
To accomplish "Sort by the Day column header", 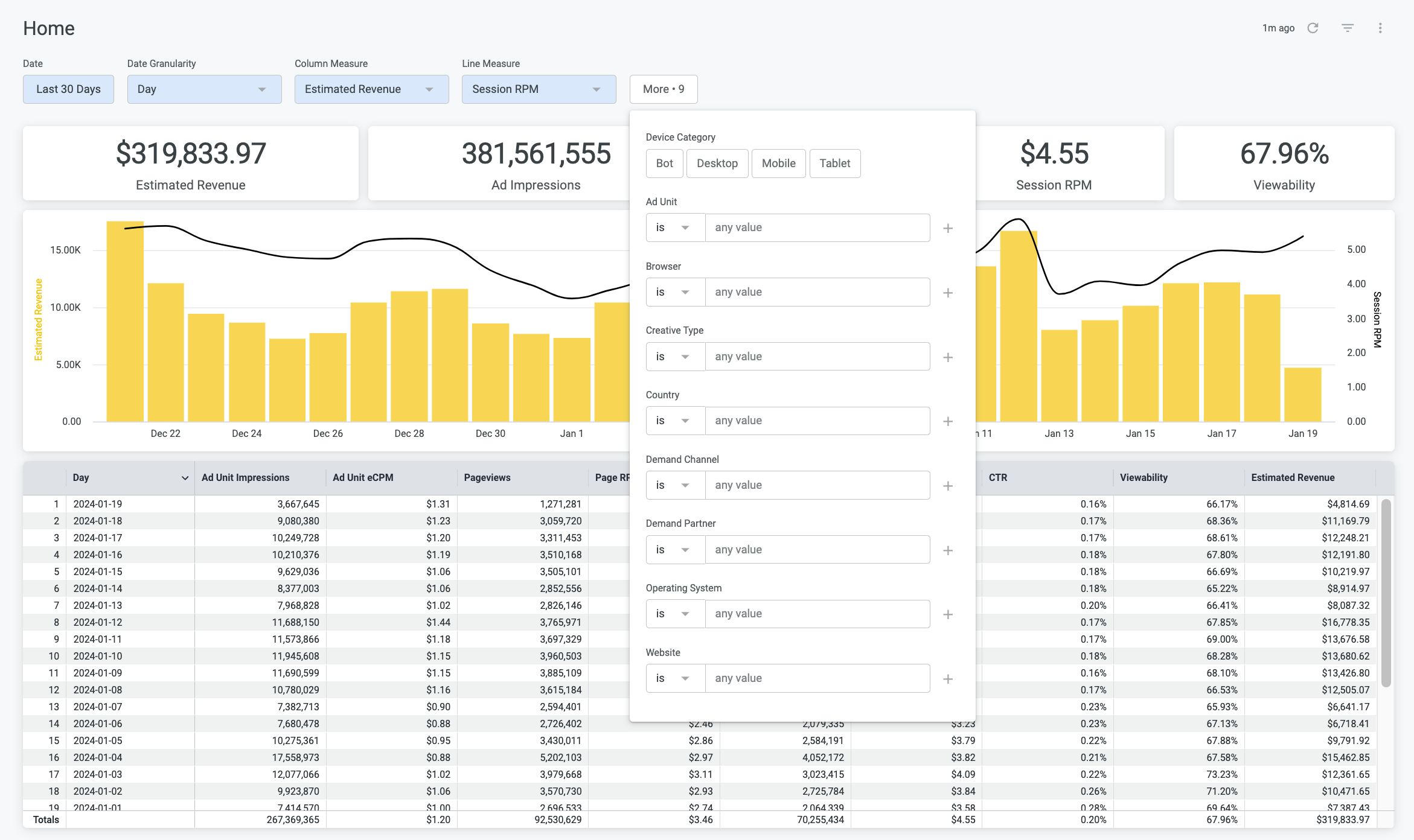I will [x=130, y=478].
